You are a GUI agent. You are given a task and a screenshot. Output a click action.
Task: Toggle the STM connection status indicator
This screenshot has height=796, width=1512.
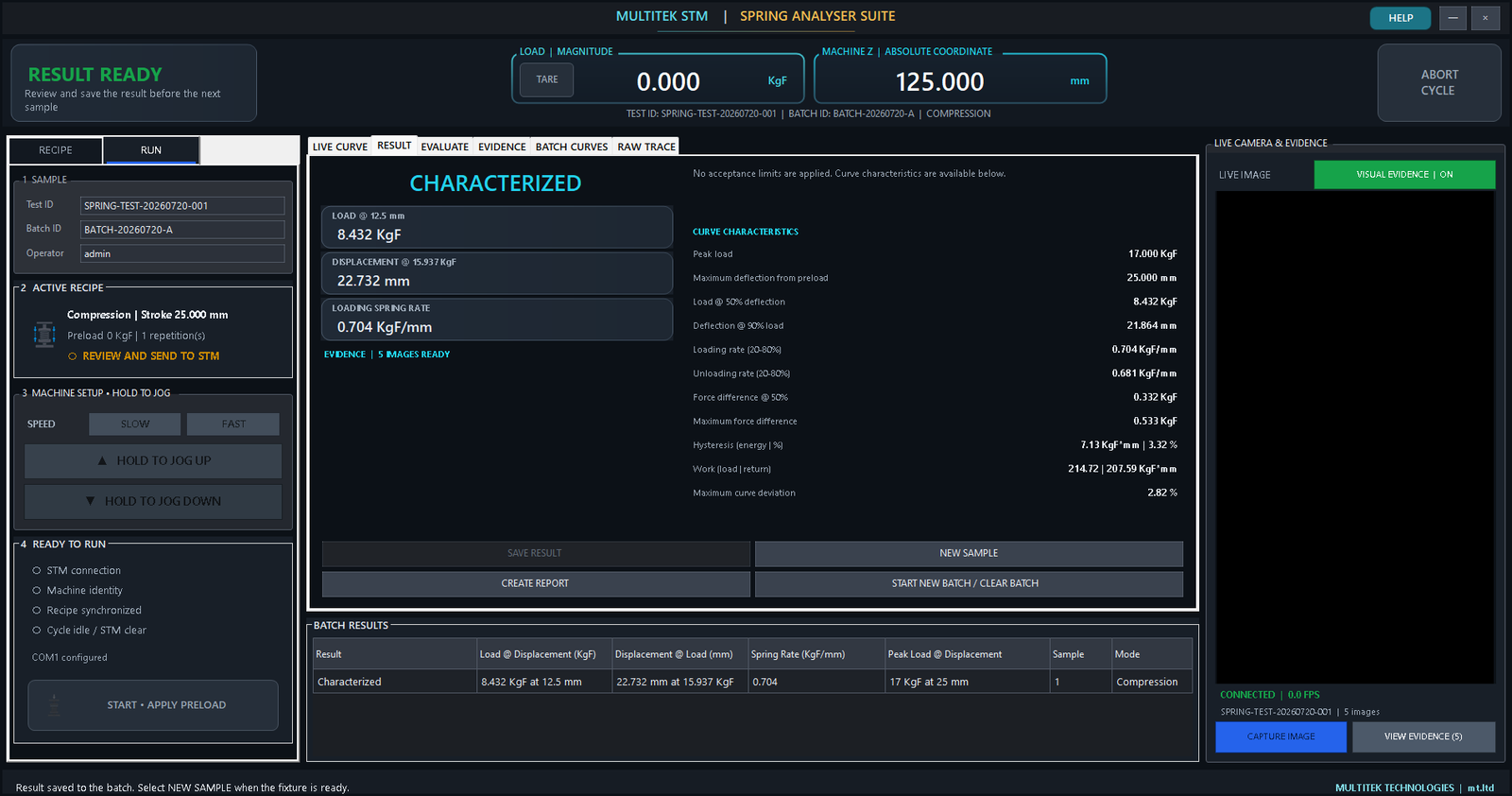tap(37, 570)
